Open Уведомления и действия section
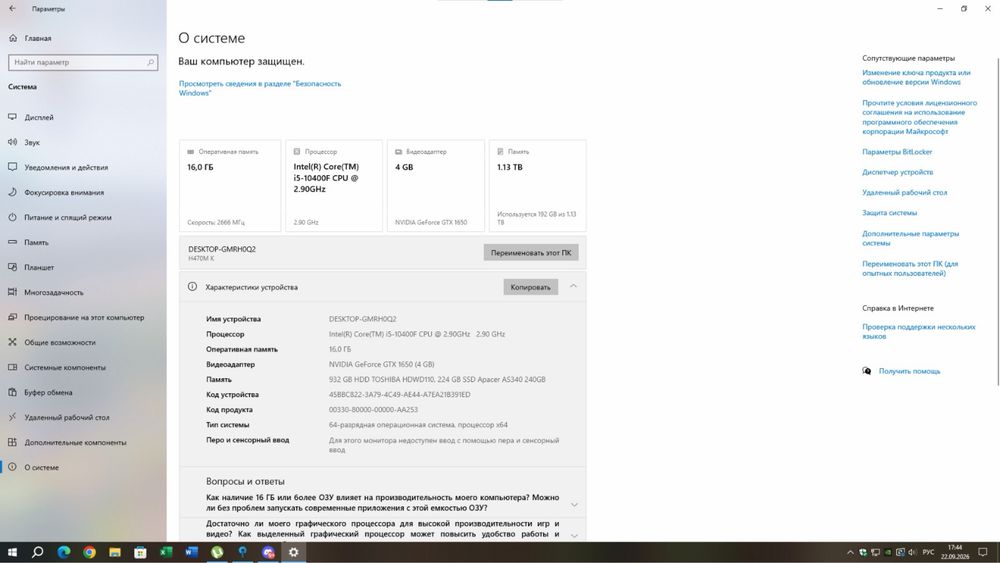This screenshot has height=563, width=1000. (66, 167)
